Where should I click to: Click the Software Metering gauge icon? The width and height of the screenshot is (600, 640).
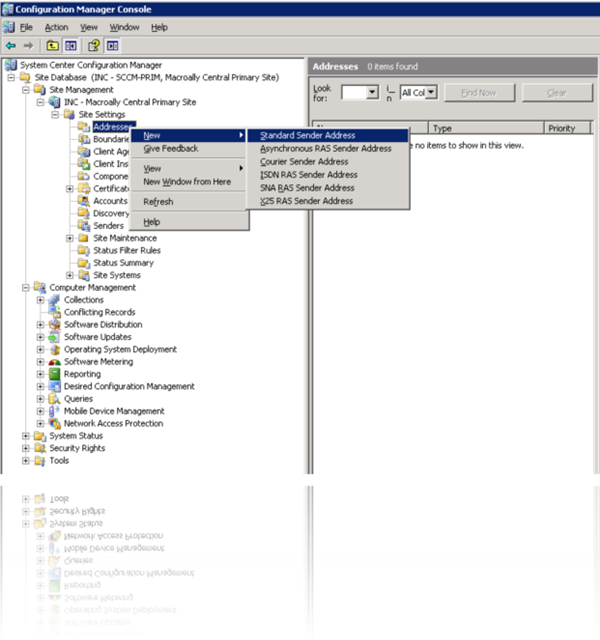(55, 362)
